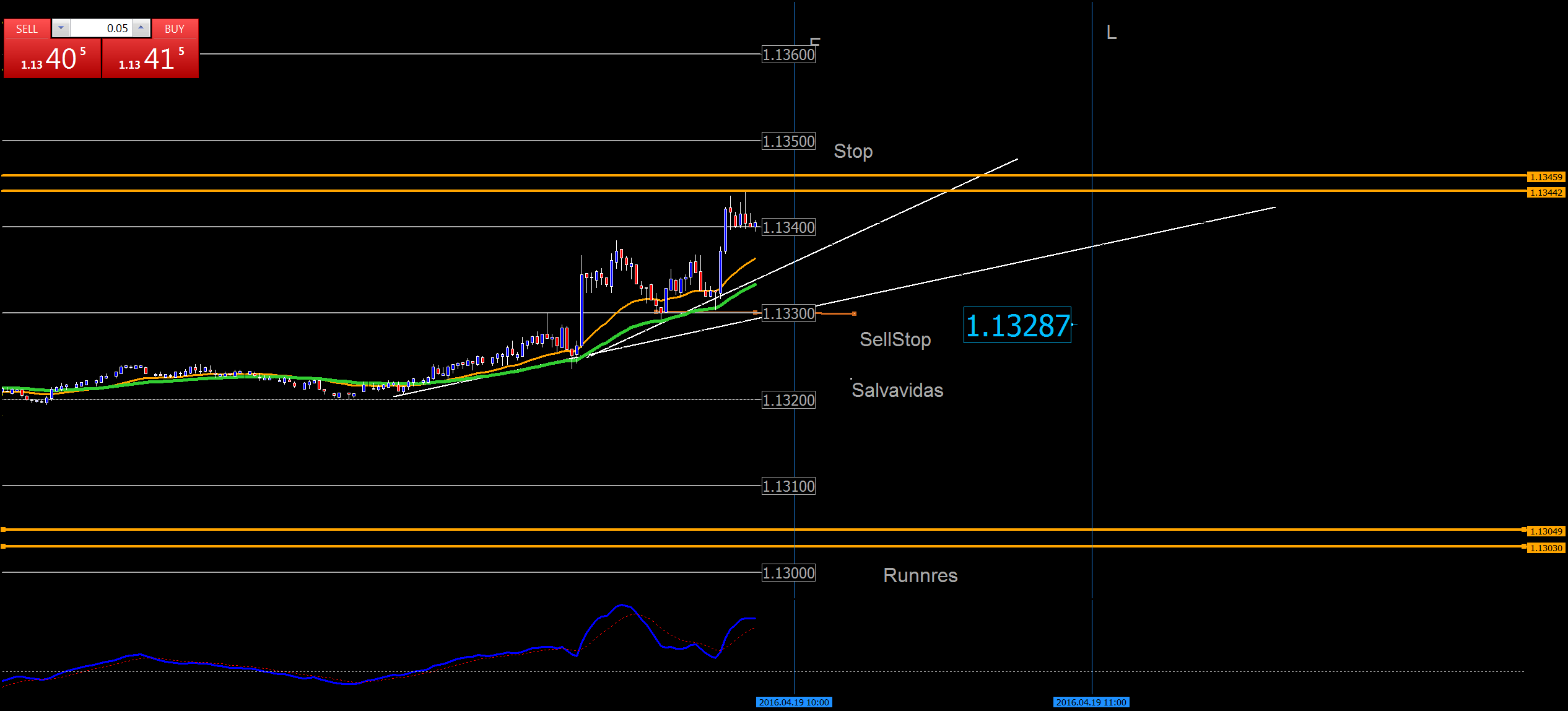
Task: Click the 1.13300 price level label
Action: click(788, 313)
